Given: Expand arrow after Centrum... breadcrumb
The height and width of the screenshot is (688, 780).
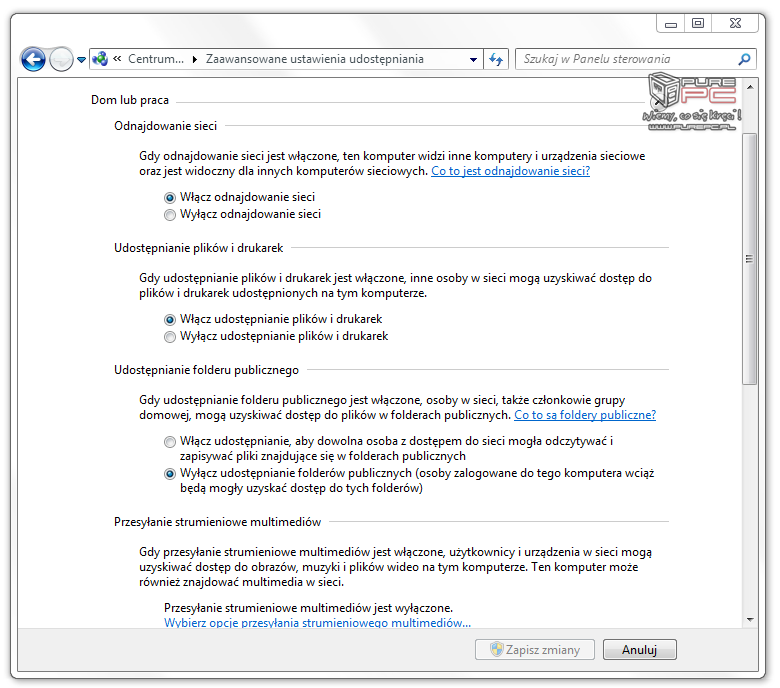Looking at the screenshot, I should [x=195, y=59].
